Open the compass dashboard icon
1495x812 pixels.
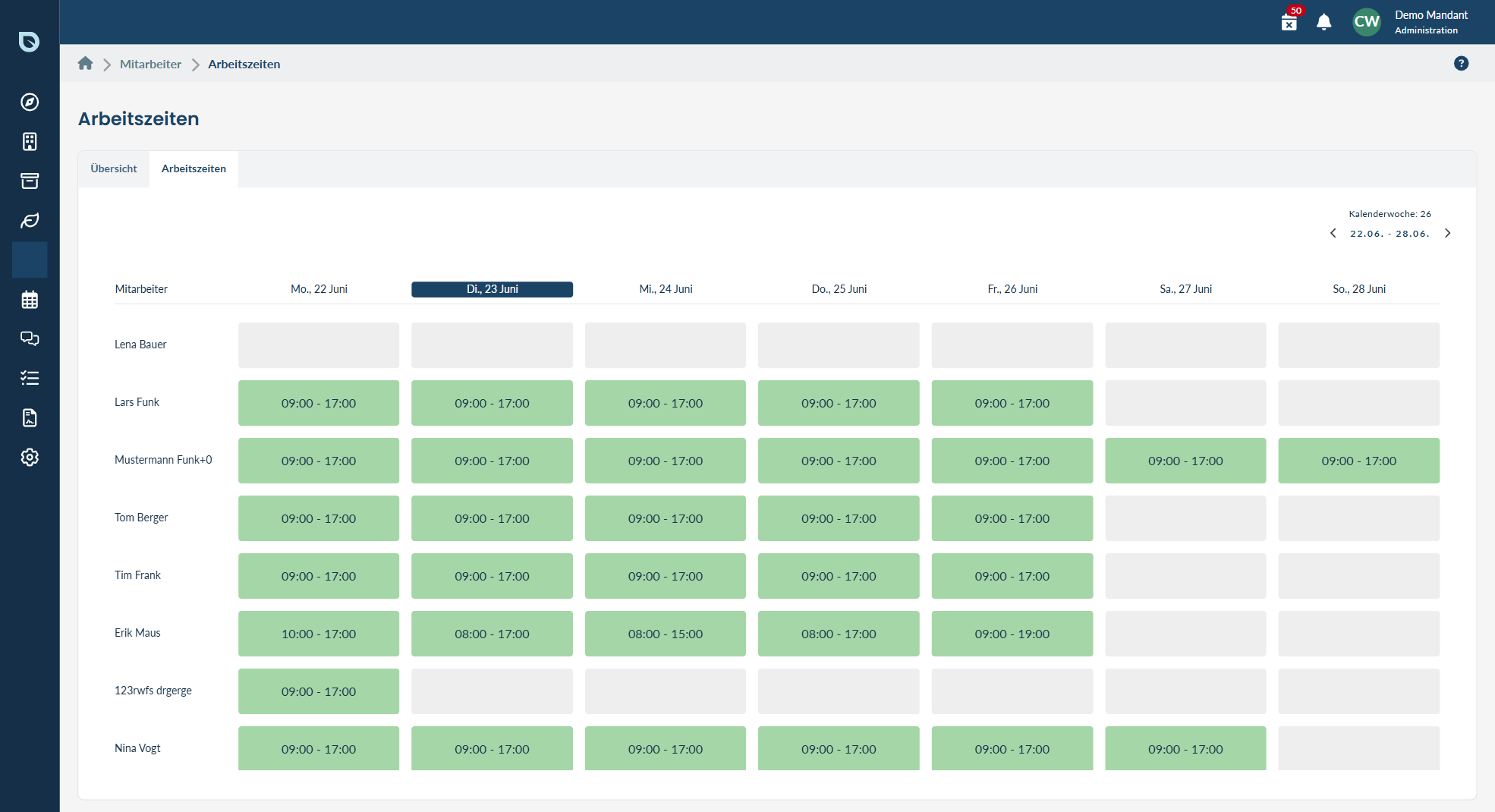pos(30,102)
